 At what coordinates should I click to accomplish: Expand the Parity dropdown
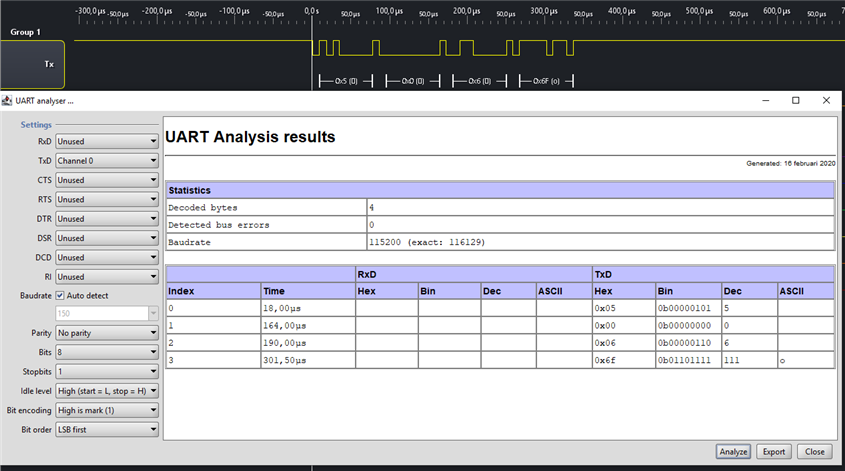[x=107, y=333]
